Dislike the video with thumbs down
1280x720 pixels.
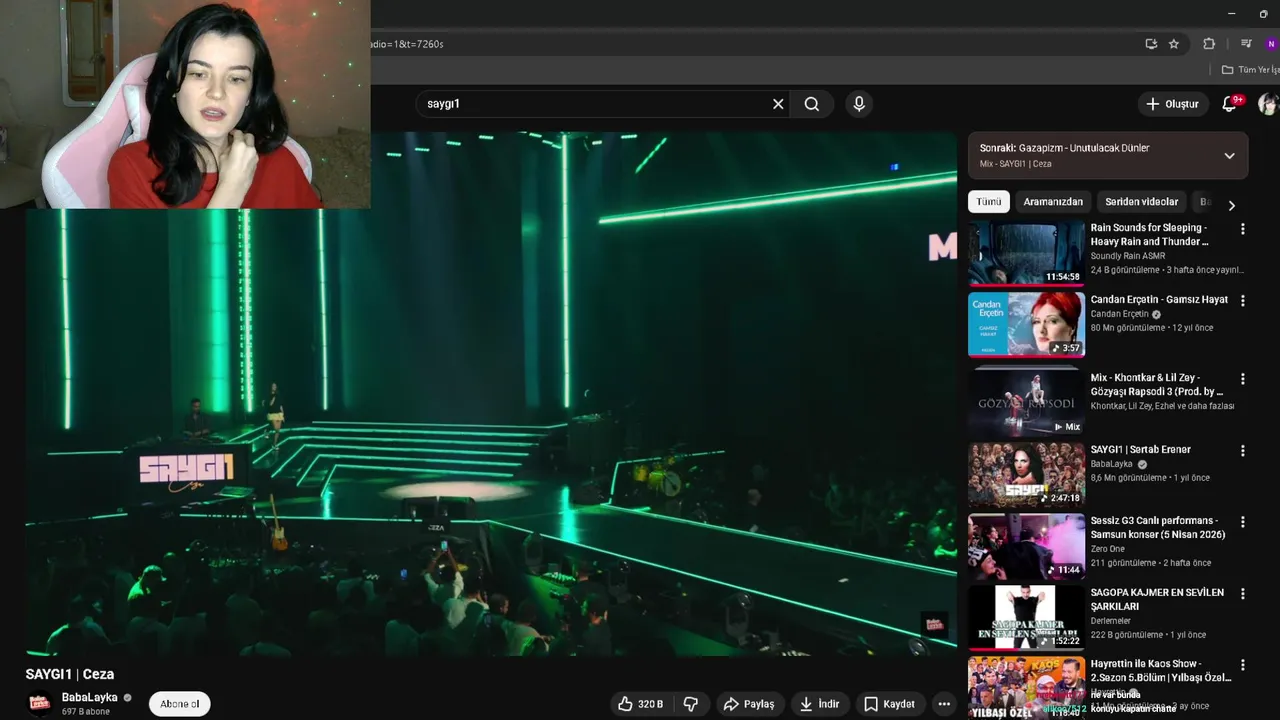click(x=691, y=704)
